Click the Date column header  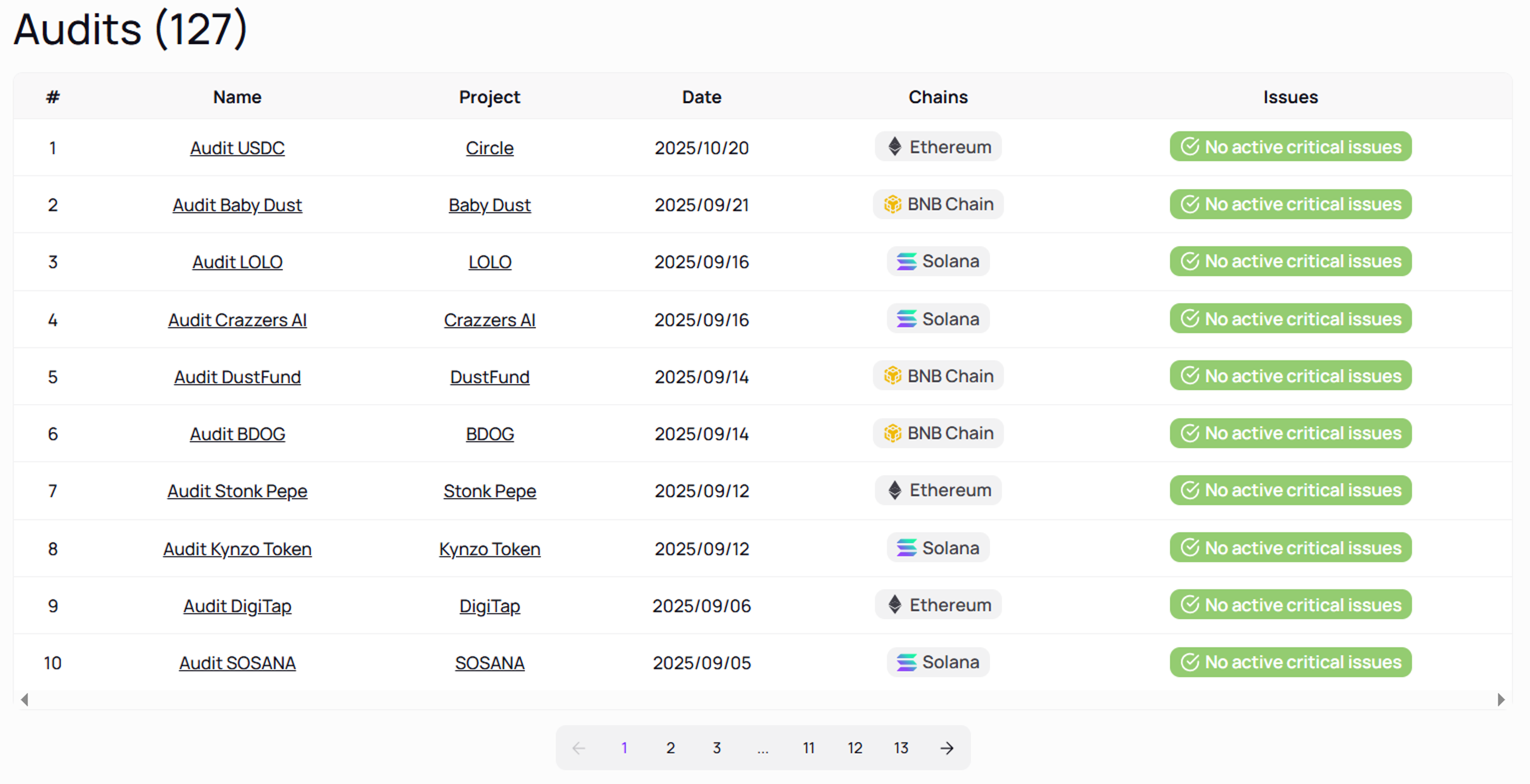(x=701, y=97)
